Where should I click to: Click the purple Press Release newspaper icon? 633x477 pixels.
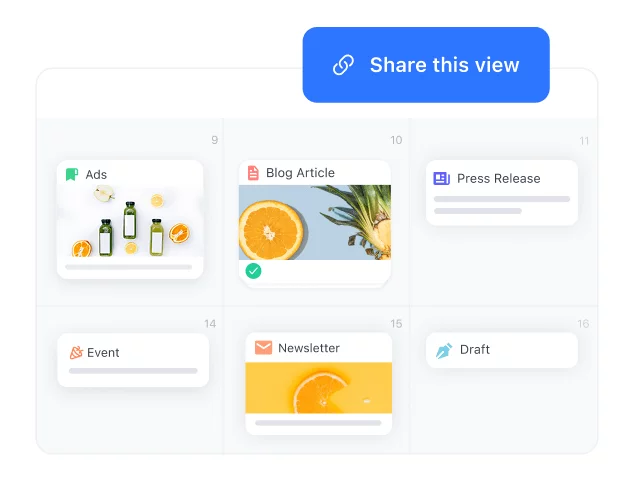click(441, 178)
